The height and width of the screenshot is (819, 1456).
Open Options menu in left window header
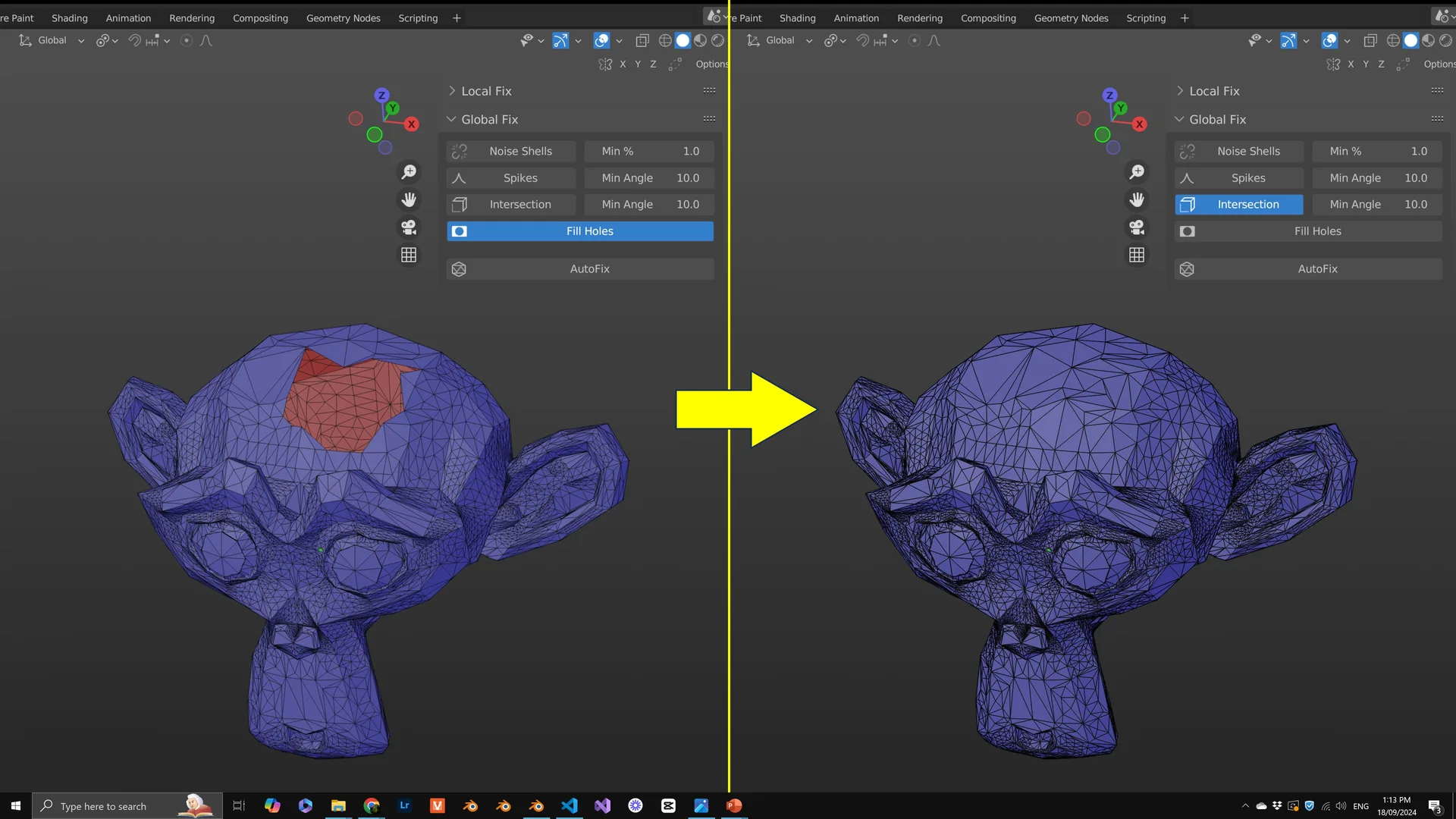pos(711,64)
